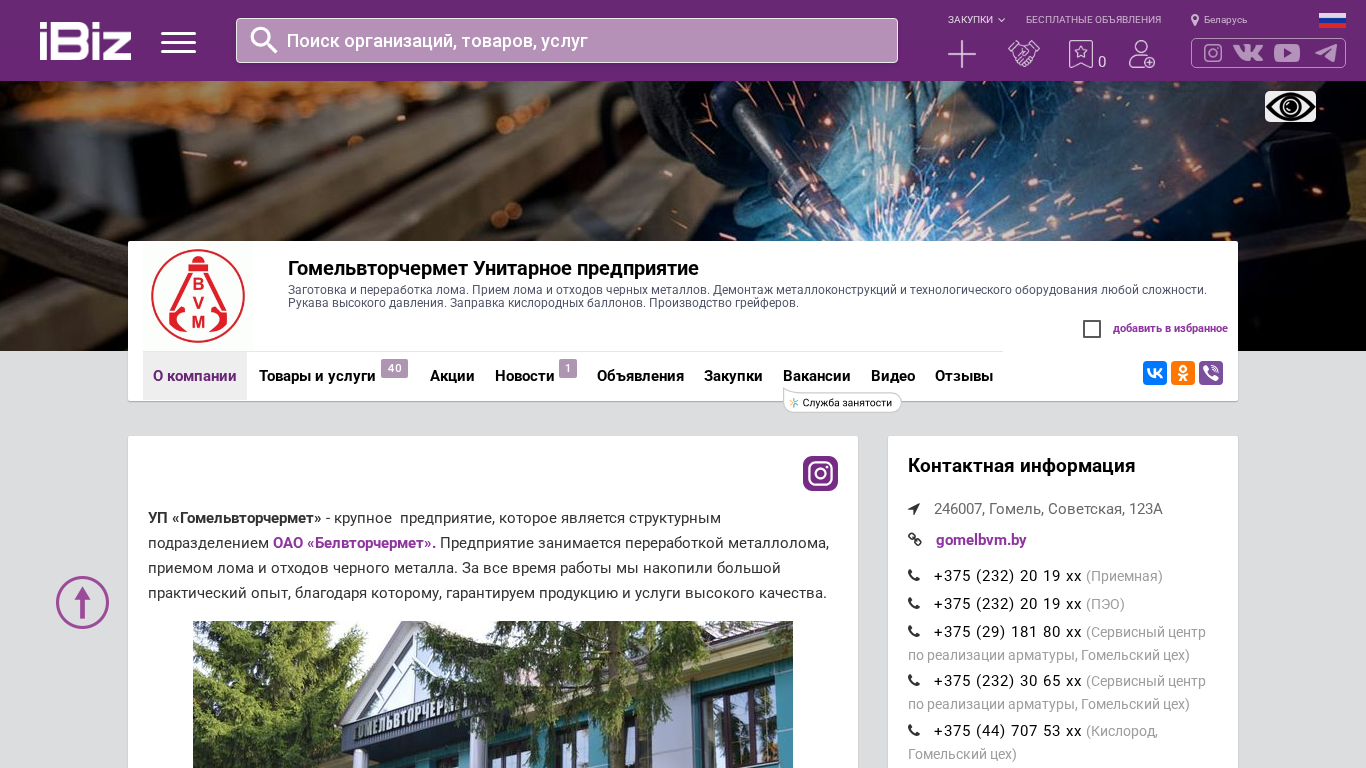Click the company building photo

(493, 695)
